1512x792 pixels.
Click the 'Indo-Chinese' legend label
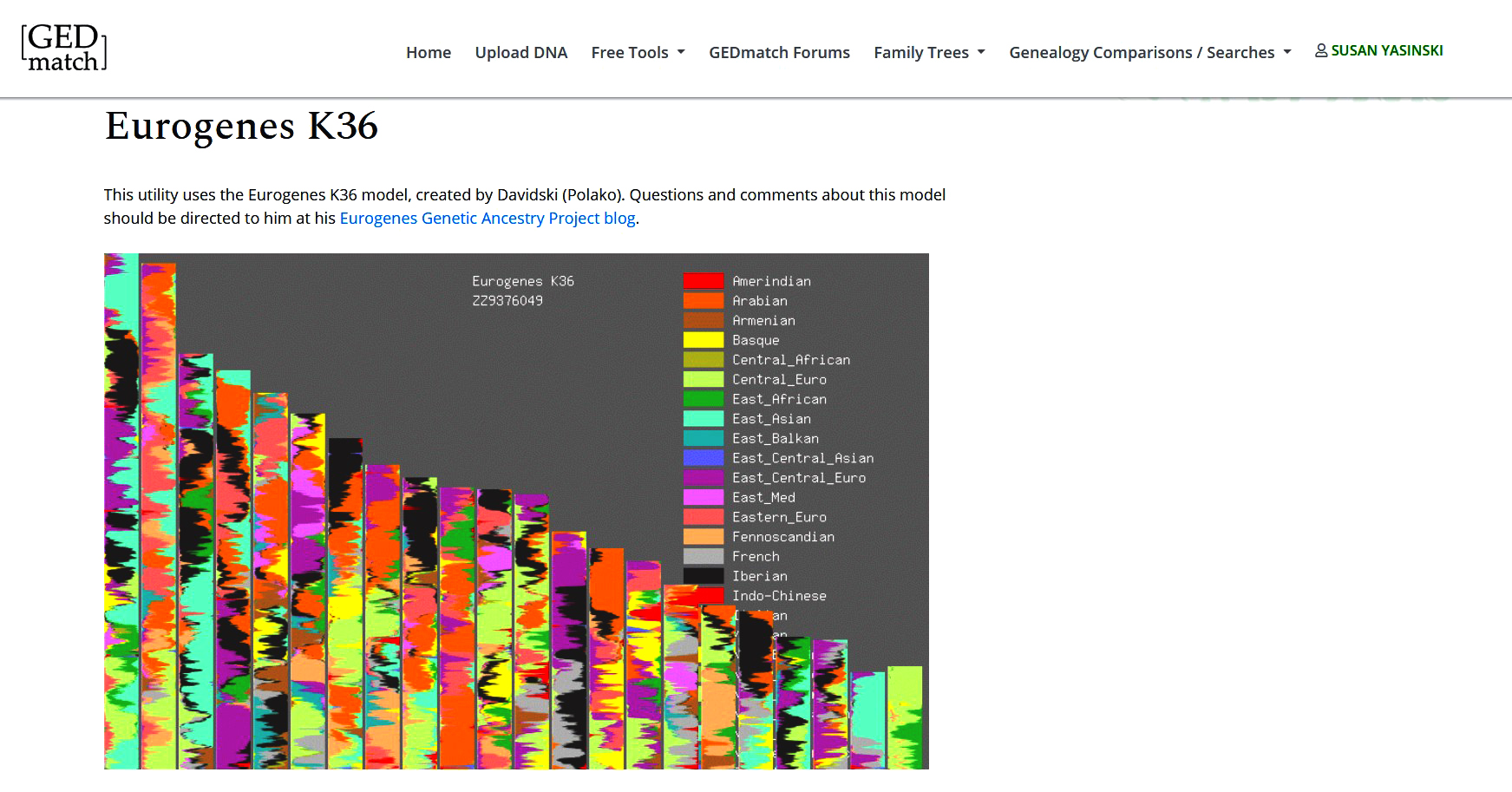coord(779,596)
